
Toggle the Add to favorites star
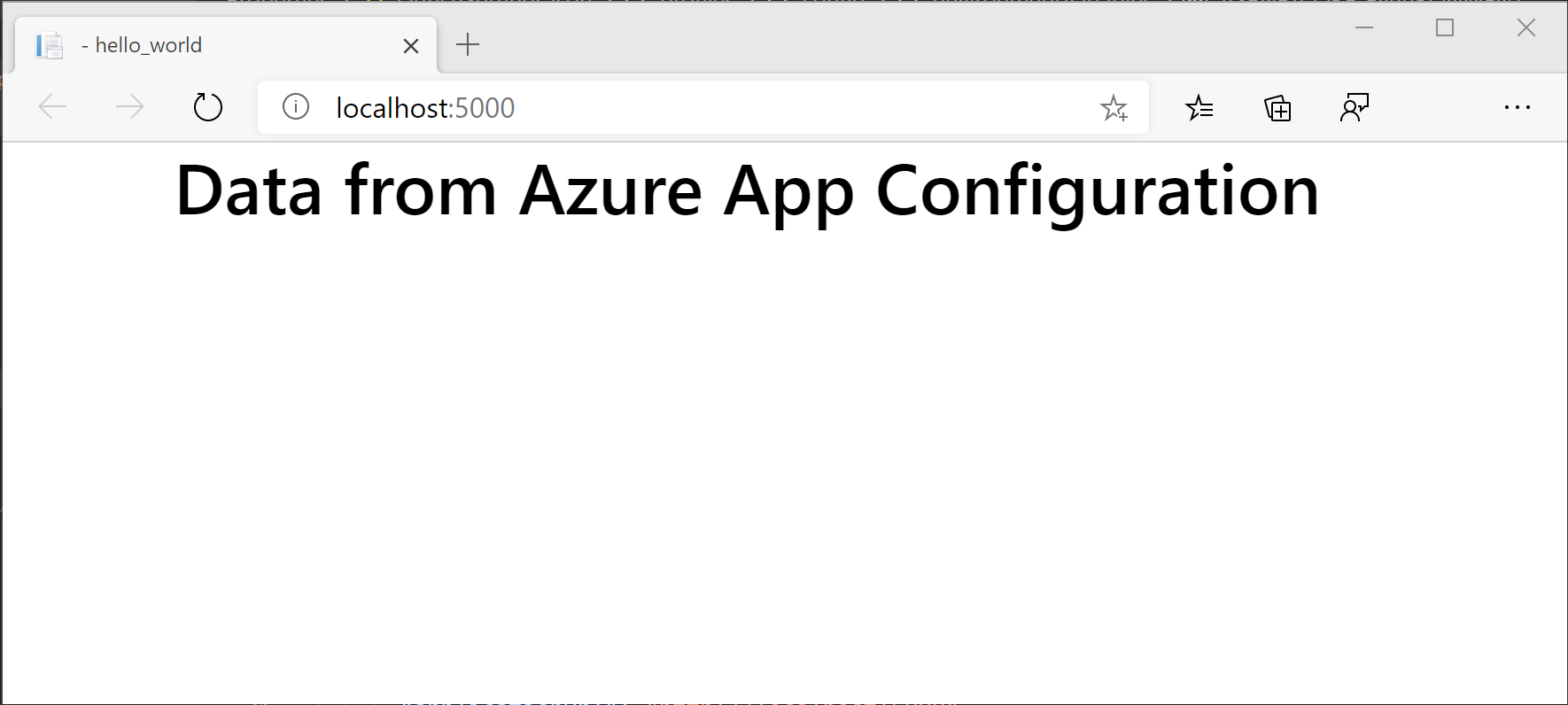[x=1114, y=107]
